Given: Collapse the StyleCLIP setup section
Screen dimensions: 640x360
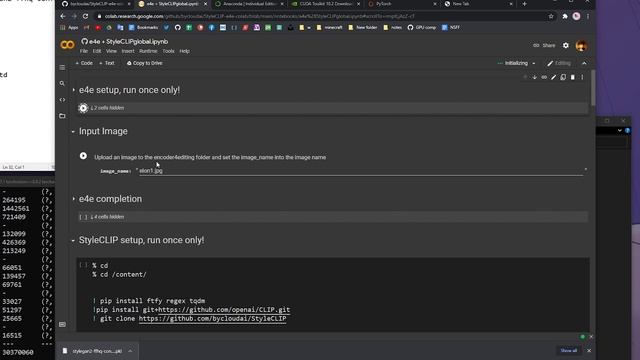Looking at the screenshot, I should (x=73, y=240).
